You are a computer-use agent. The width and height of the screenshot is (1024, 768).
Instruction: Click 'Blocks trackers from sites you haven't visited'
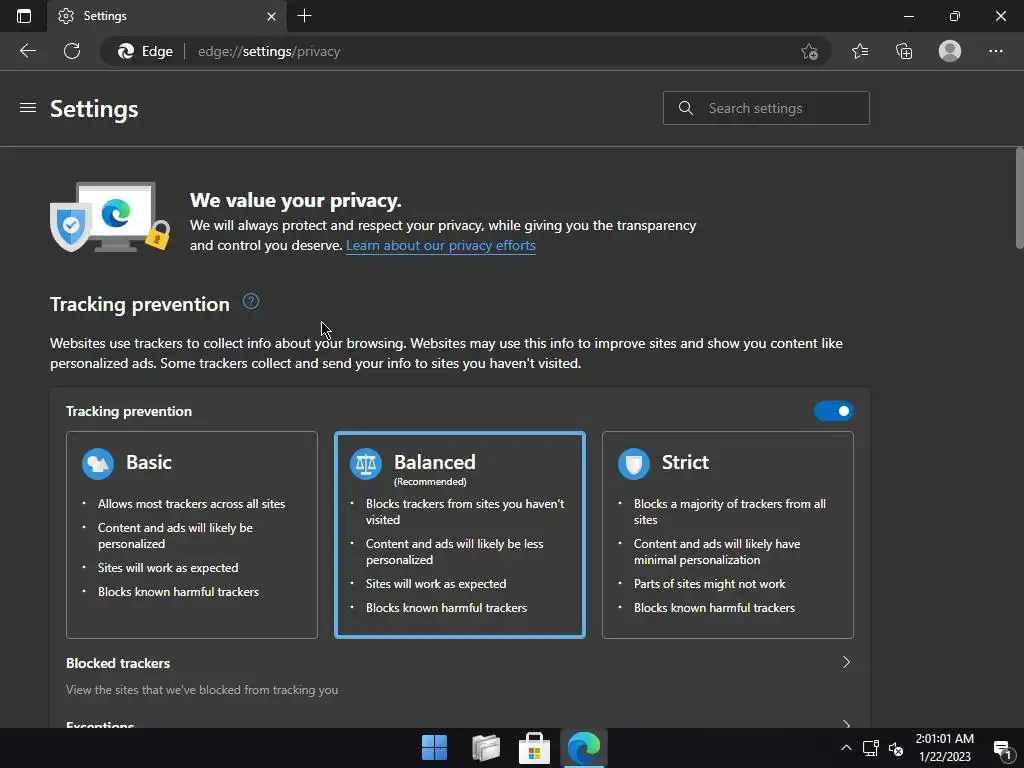465,511
